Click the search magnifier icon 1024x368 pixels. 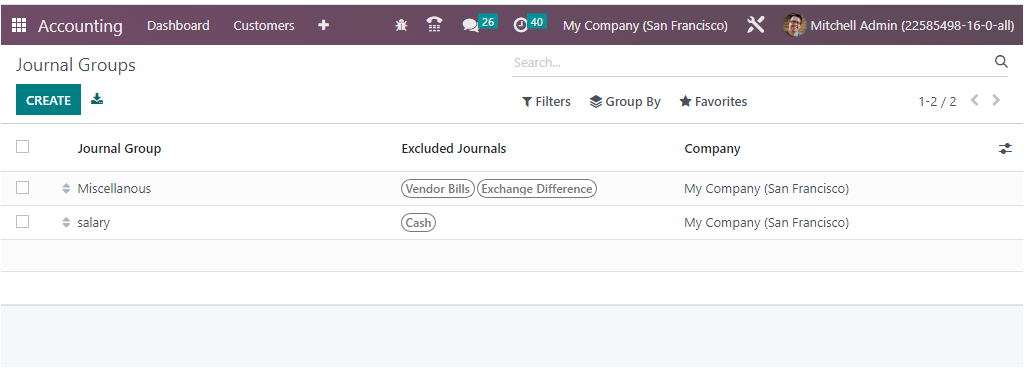[x=1000, y=62]
